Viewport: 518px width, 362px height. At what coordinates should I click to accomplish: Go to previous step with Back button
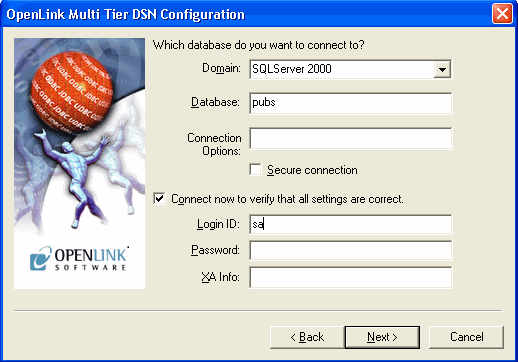point(307,337)
